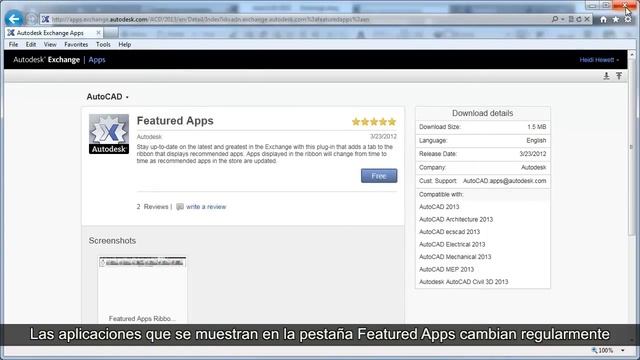Click the Compatible with label
Viewport: 640px width, 360px height.
pos(441,194)
